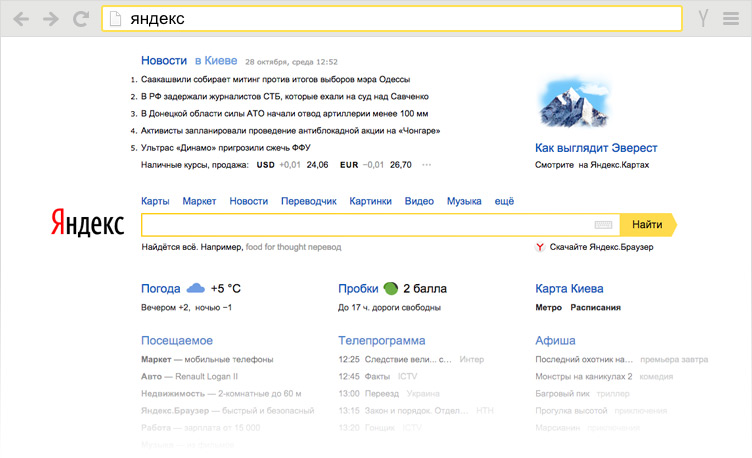
Task: Reload the page with the refresh icon
Action: pyautogui.click(x=81, y=19)
